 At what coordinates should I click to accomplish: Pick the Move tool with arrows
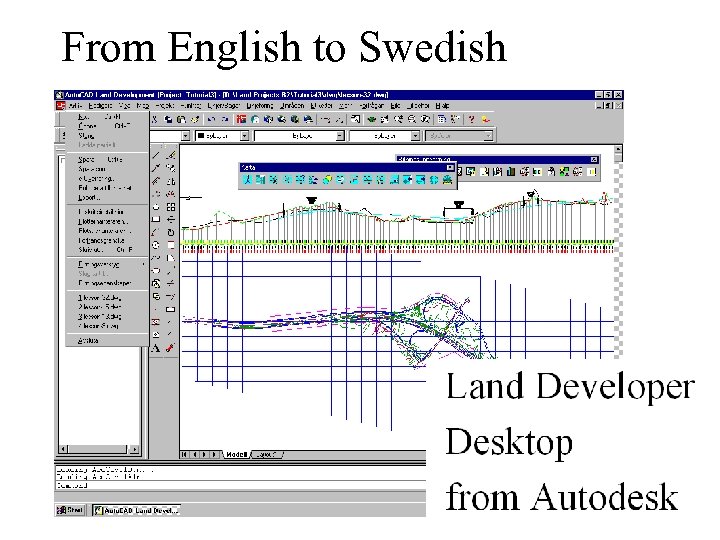(x=171, y=220)
